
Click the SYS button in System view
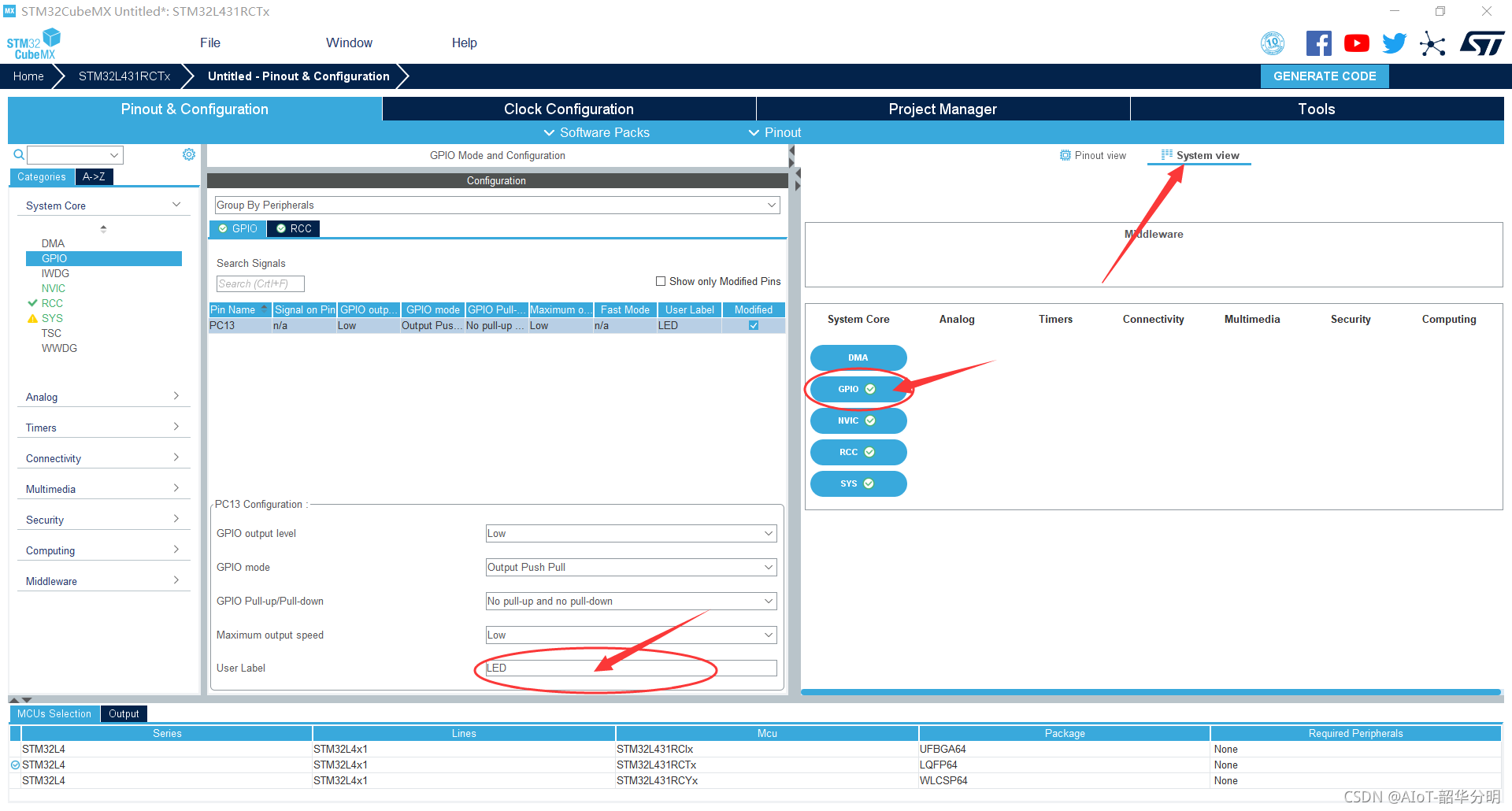coord(858,483)
